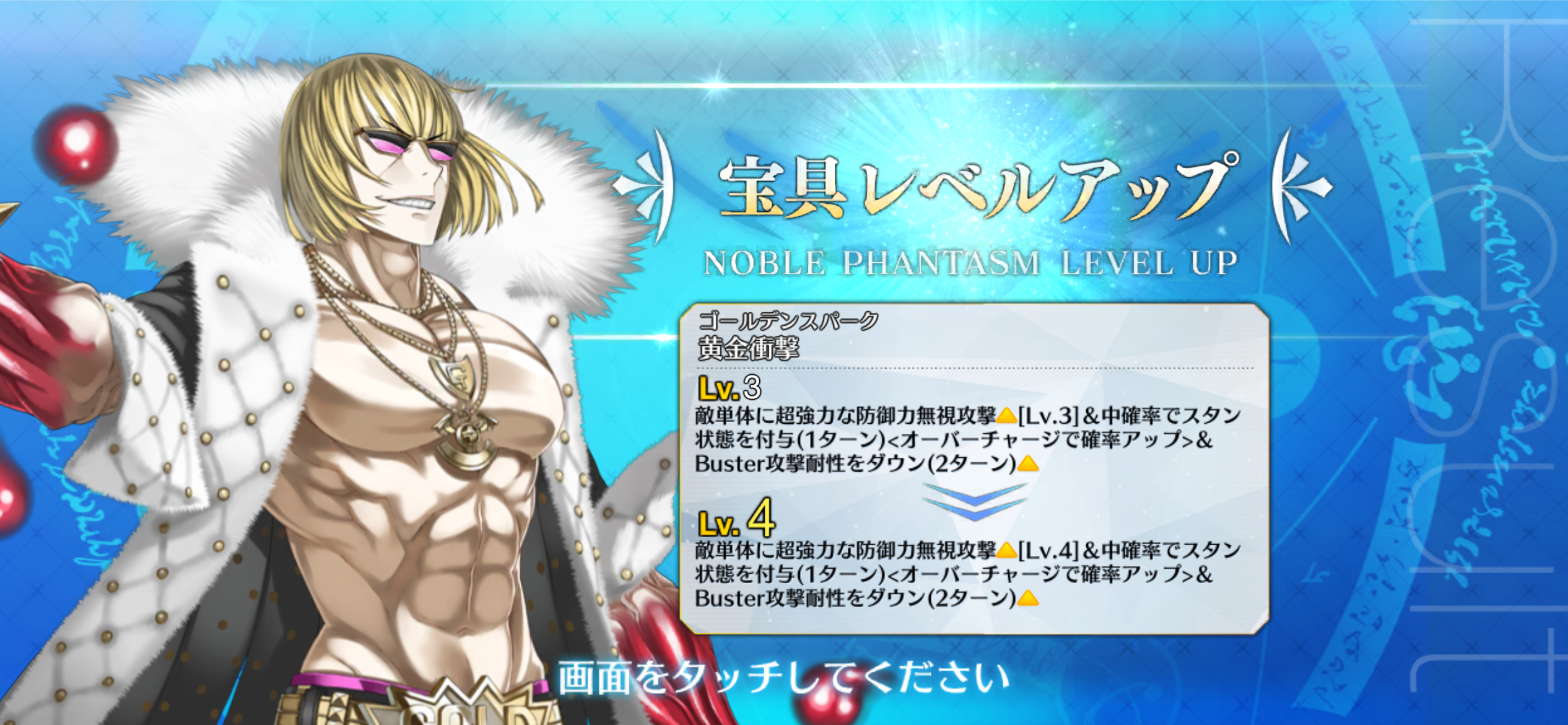Click the Lv.4 effect description text

click(967, 574)
